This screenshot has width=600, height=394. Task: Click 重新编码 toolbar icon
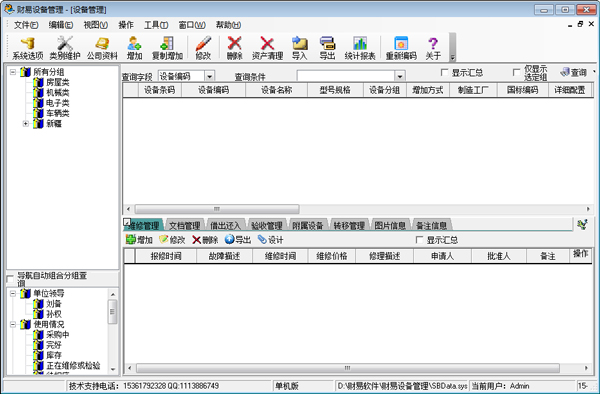pos(401,48)
